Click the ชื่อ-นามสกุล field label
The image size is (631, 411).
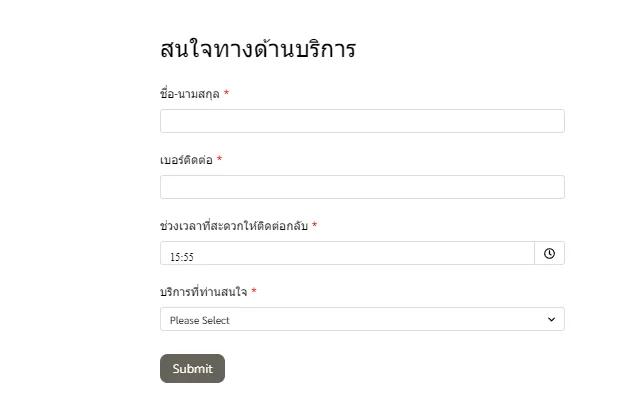tap(190, 94)
